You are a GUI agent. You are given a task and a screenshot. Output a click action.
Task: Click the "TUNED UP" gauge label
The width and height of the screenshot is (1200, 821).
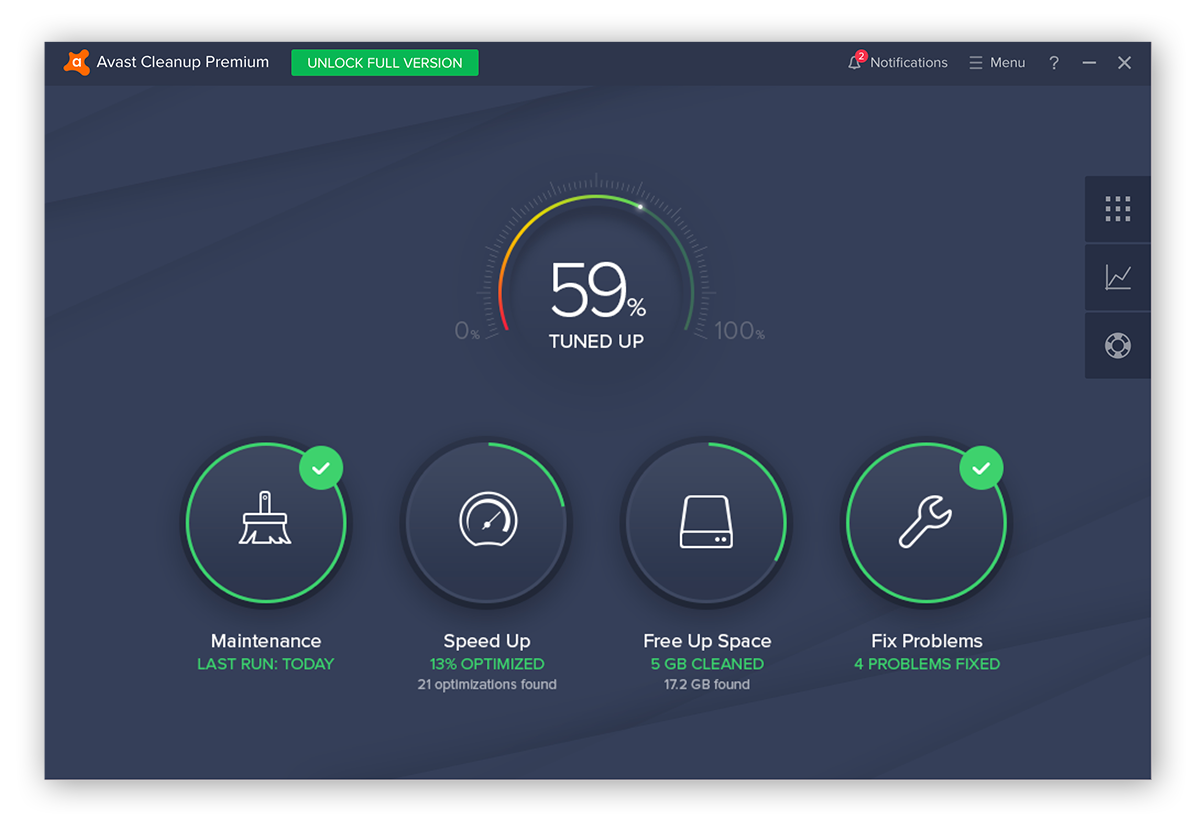coord(597,341)
